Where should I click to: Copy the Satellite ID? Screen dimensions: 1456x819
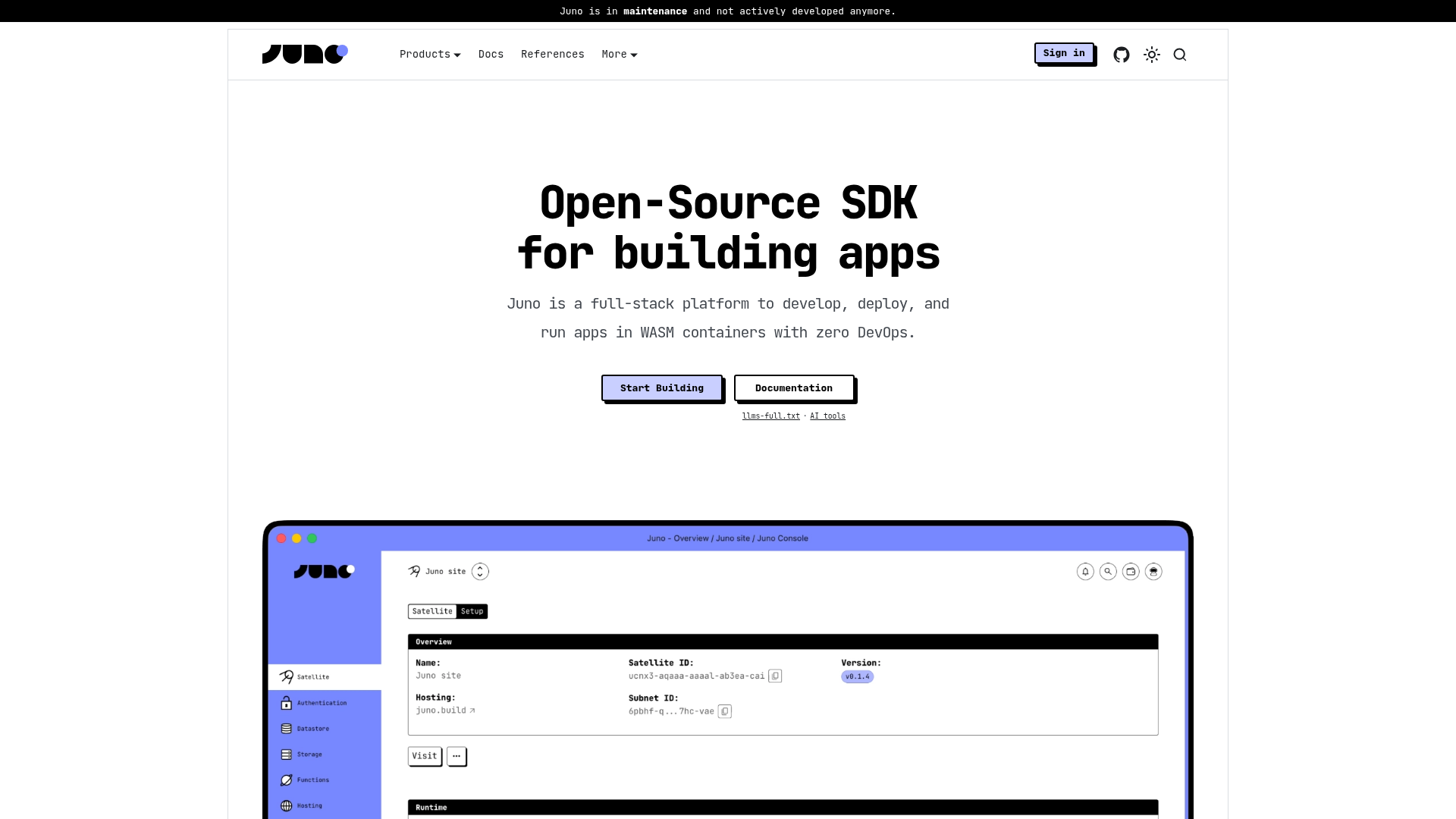[775, 676]
